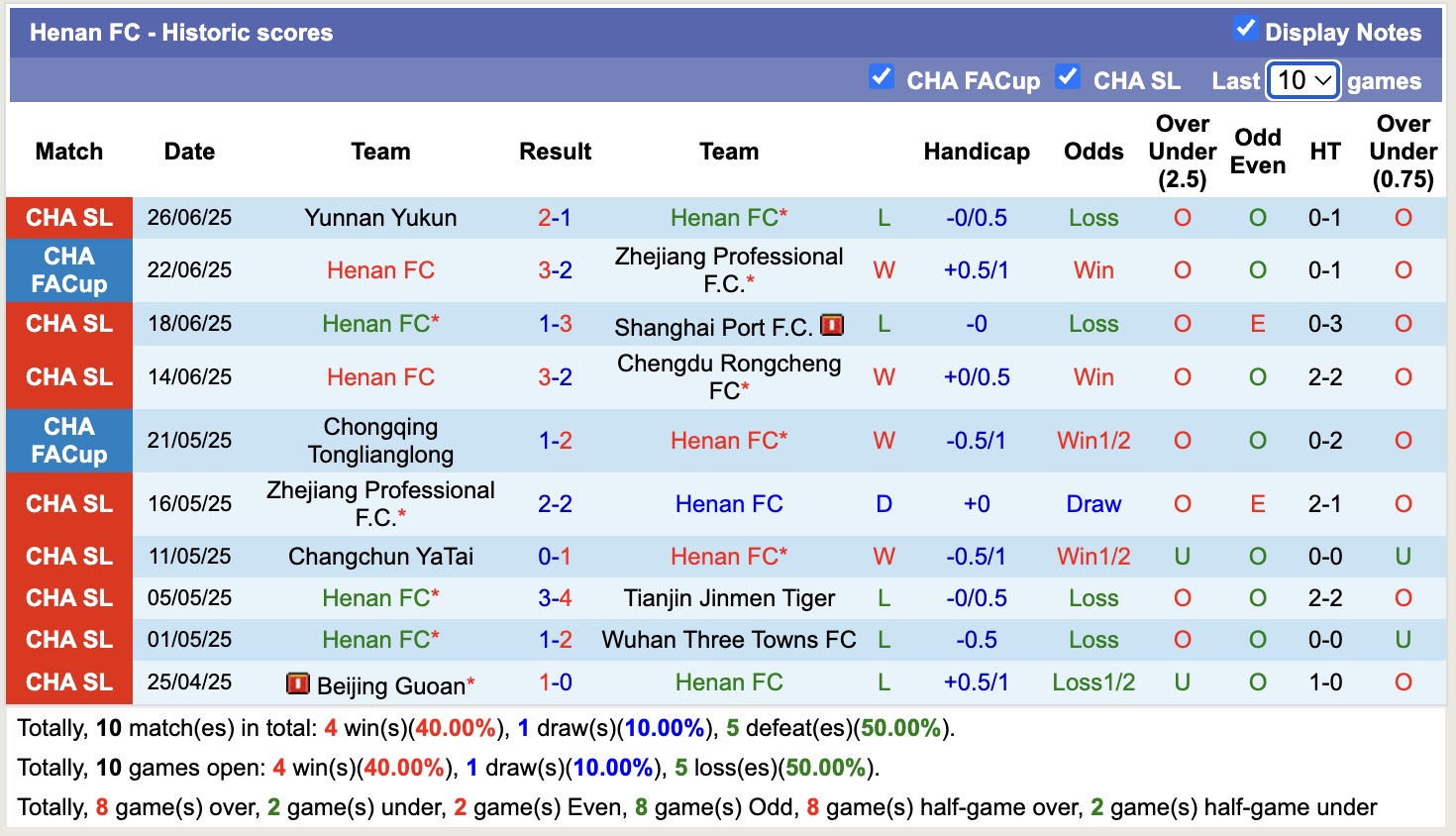Click the warning icon next to Beijing Guoan
This screenshot has width=1456, height=836.
pos(300,682)
